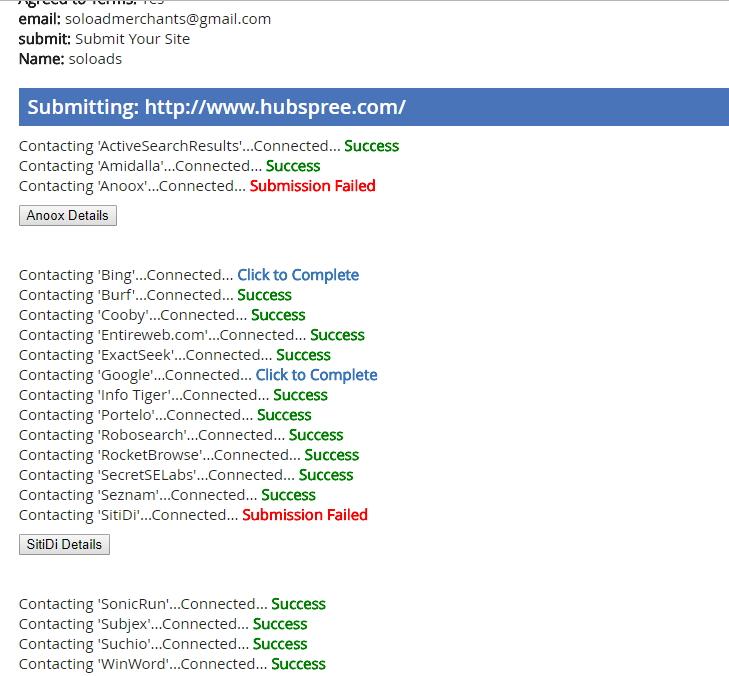The image size is (729, 676).
Task: Click Success status for ExactSeek
Action: [x=304, y=355]
